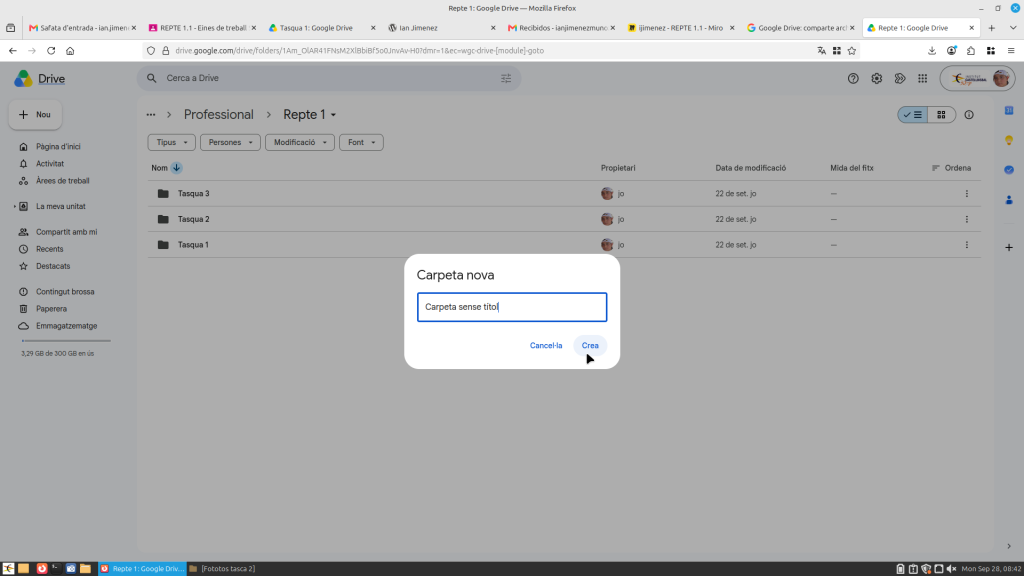
Task: Open the Google apps grid
Action: 922,78
